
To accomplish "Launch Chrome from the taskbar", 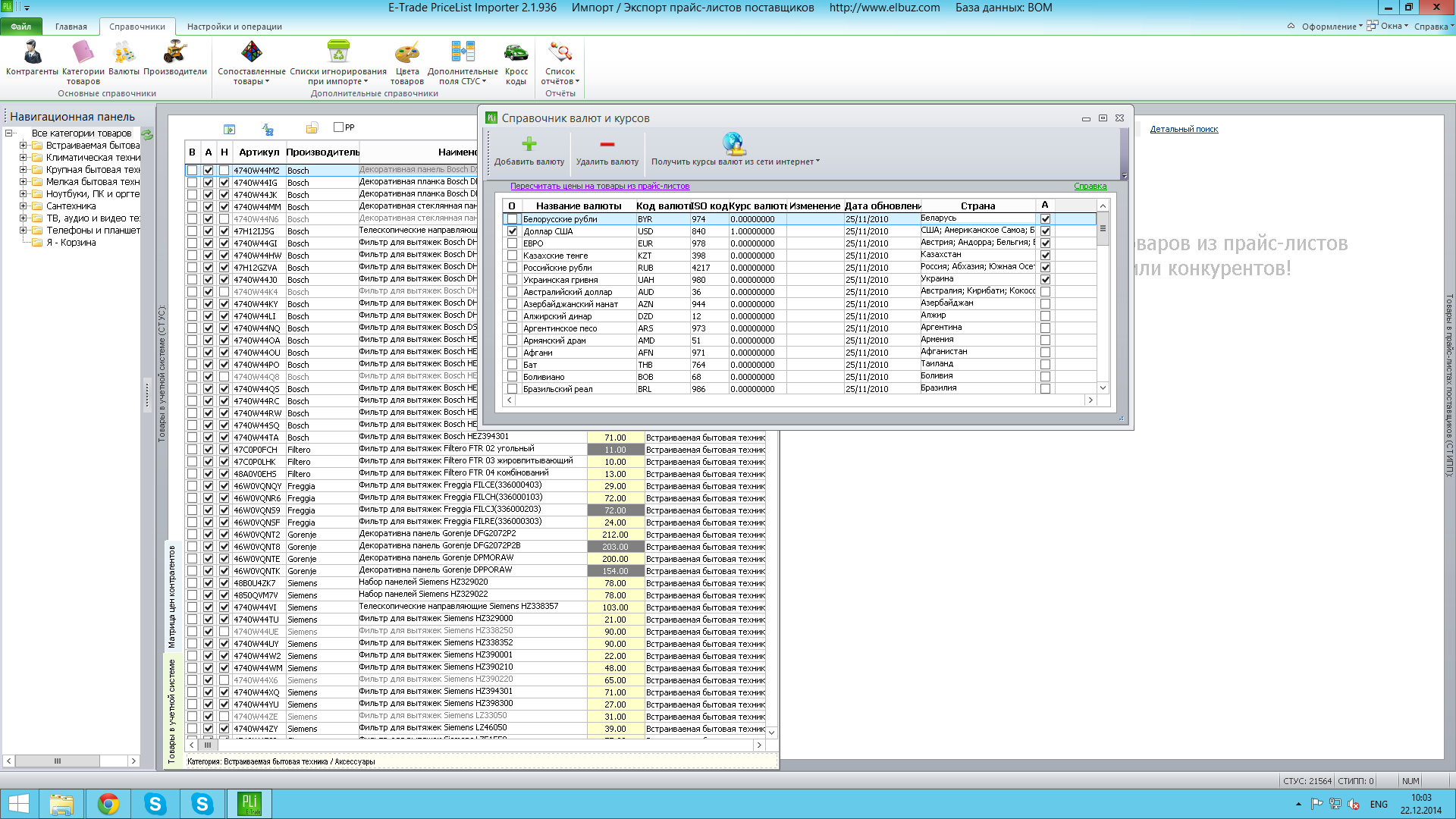I will [108, 804].
